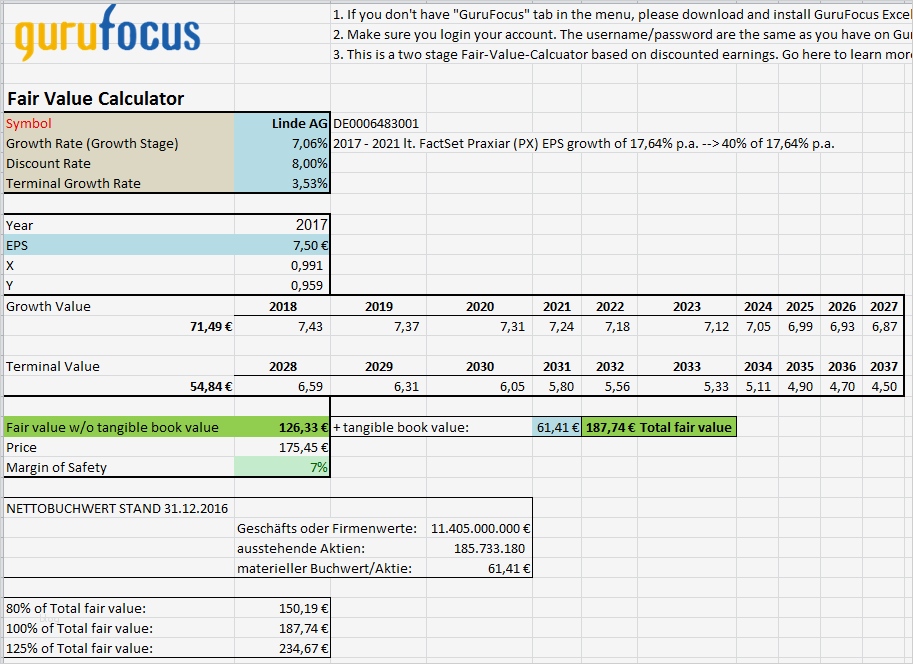Select the tangible book value 61,41 € cell
Image resolution: width=913 pixels, height=664 pixels.
[x=557, y=426]
